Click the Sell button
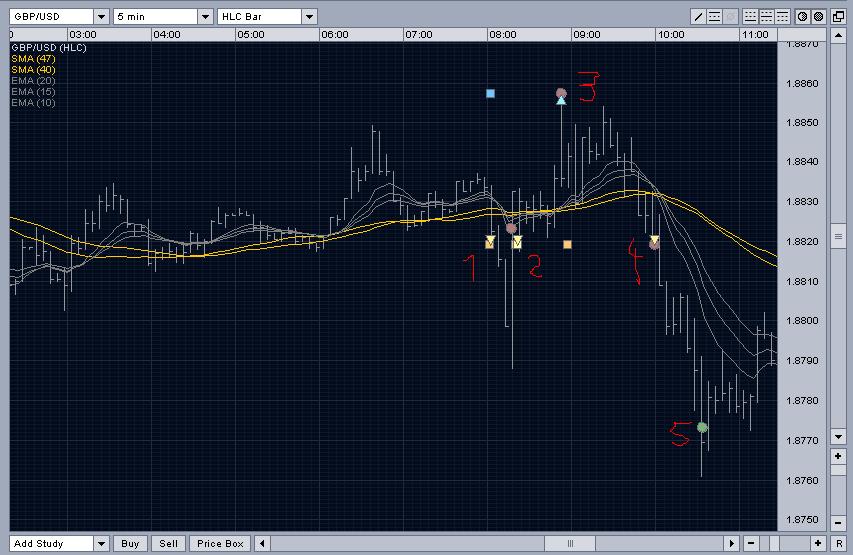This screenshot has height=555, width=853. point(169,543)
